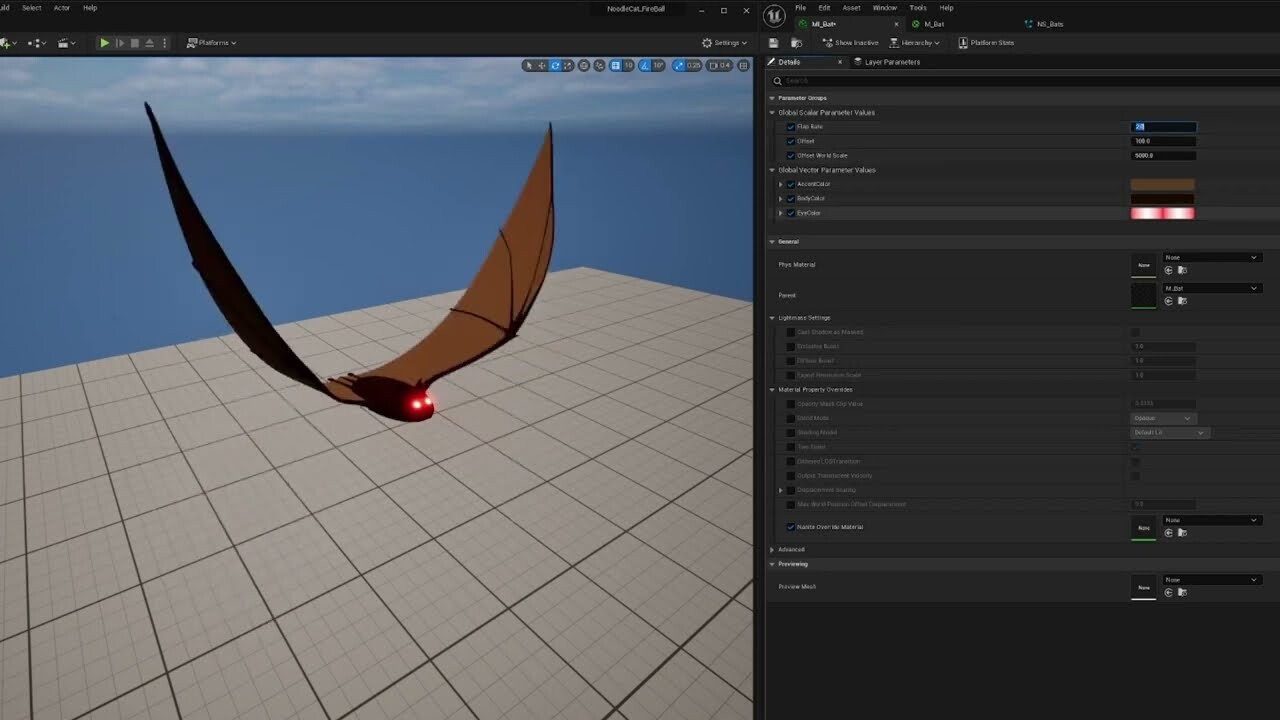Expand the EyeColor vector parameter
The width and height of the screenshot is (1280, 720).
coord(781,212)
